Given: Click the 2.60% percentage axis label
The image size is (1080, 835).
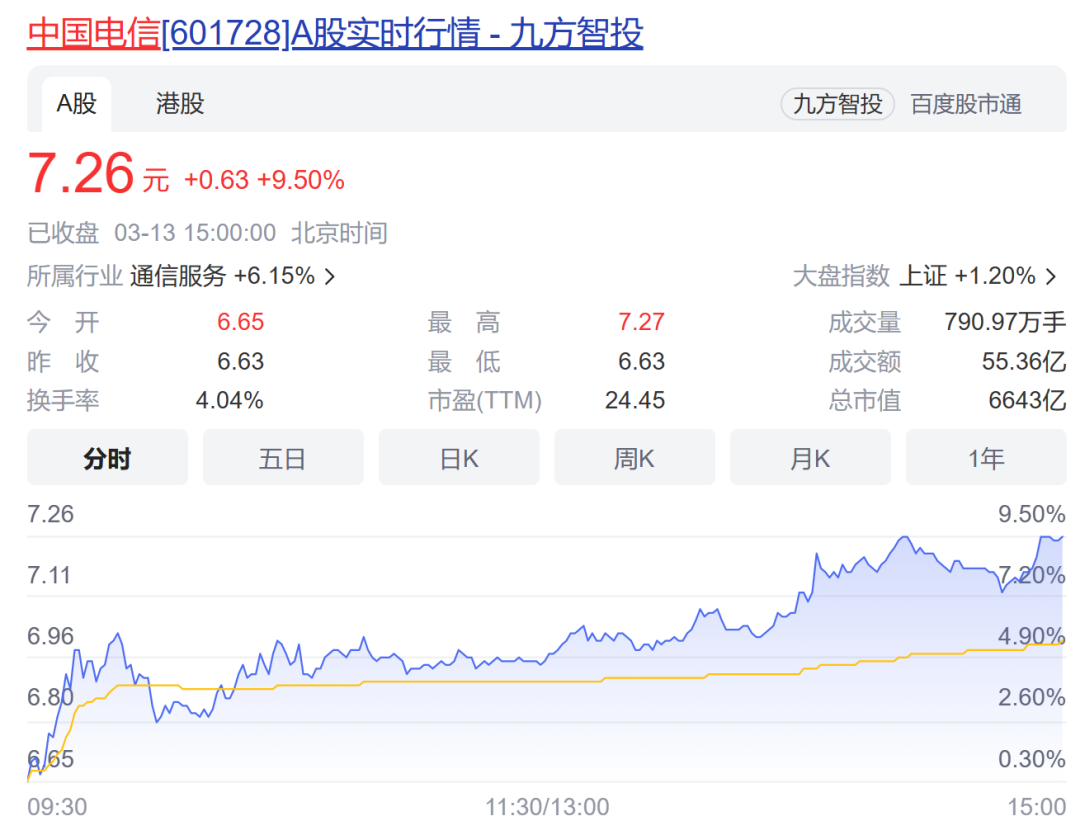Looking at the screenshot, I should pos(1032,697).
